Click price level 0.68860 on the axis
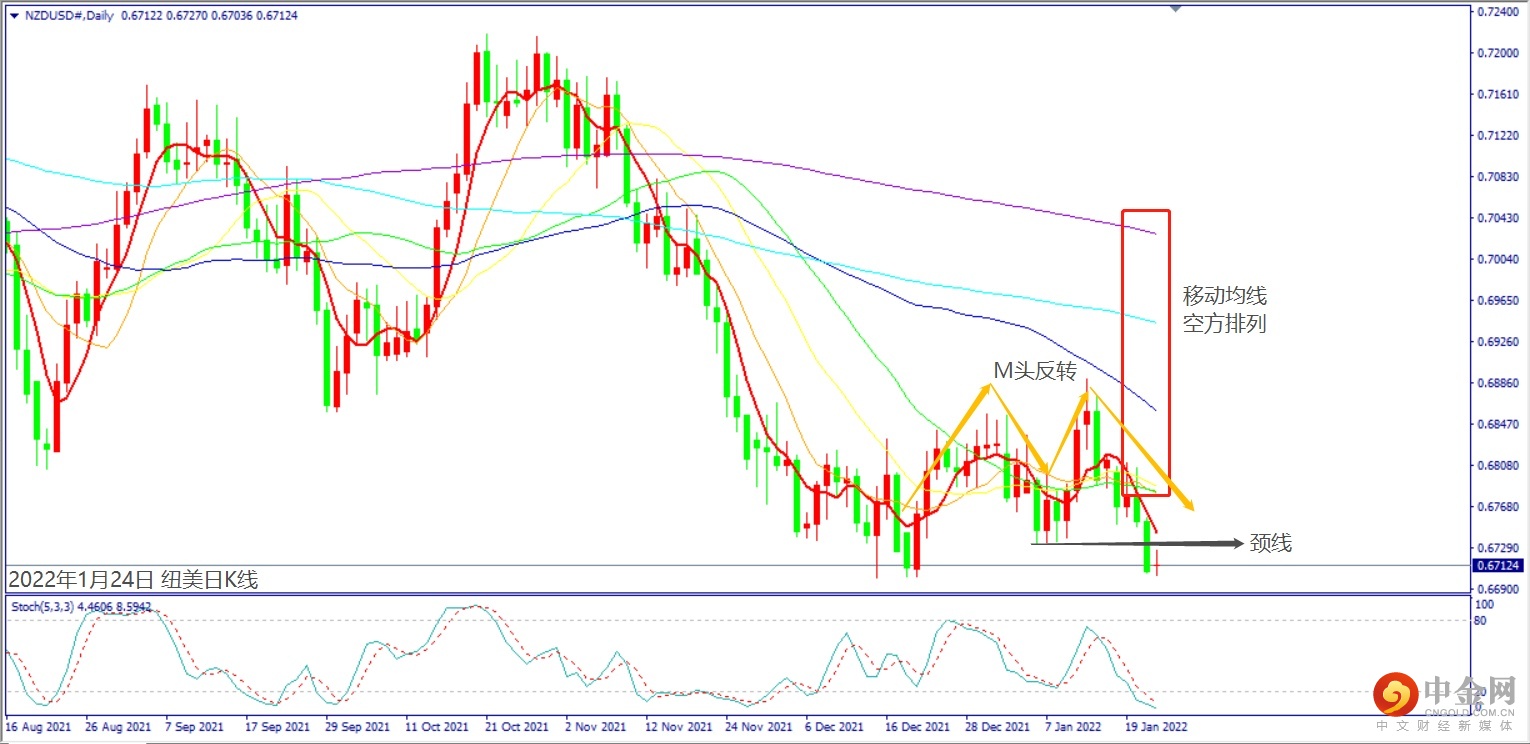Image resolution: width=1530 pixels, height=744 pixels. point(1497,383)
